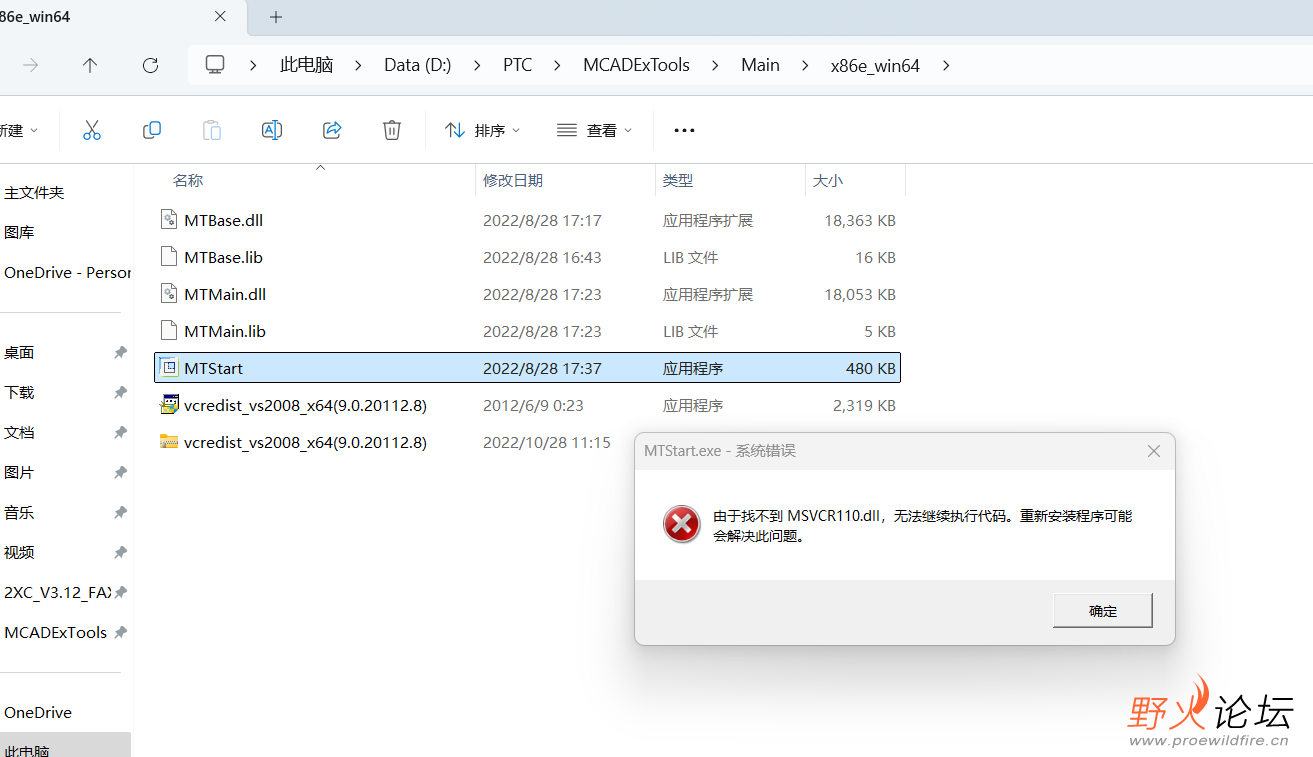Open the three-dot See more menu
Screen dimensions: 1313x757
(x=684, y=130)
